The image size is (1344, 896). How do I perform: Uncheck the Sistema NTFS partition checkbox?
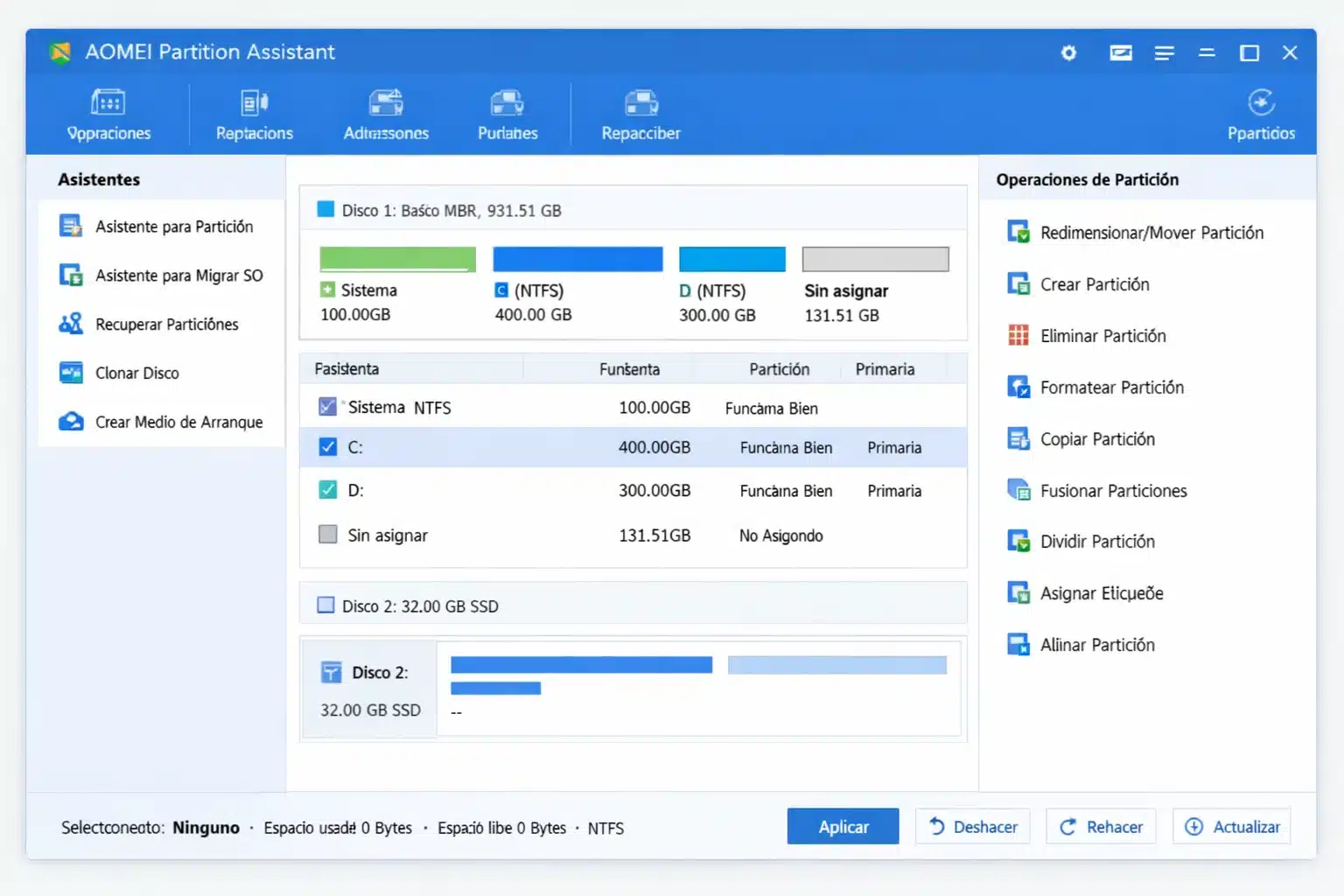(x=328, y=406)
